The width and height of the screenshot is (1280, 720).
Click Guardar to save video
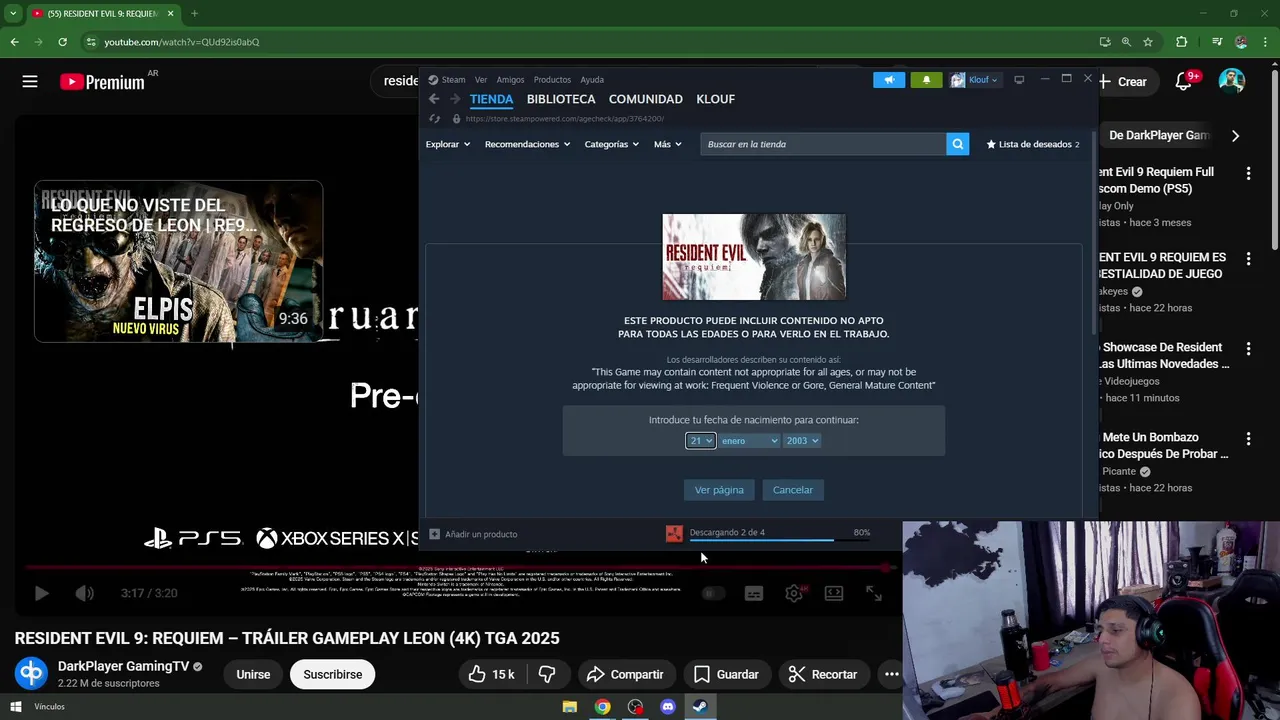pos(726,674)
